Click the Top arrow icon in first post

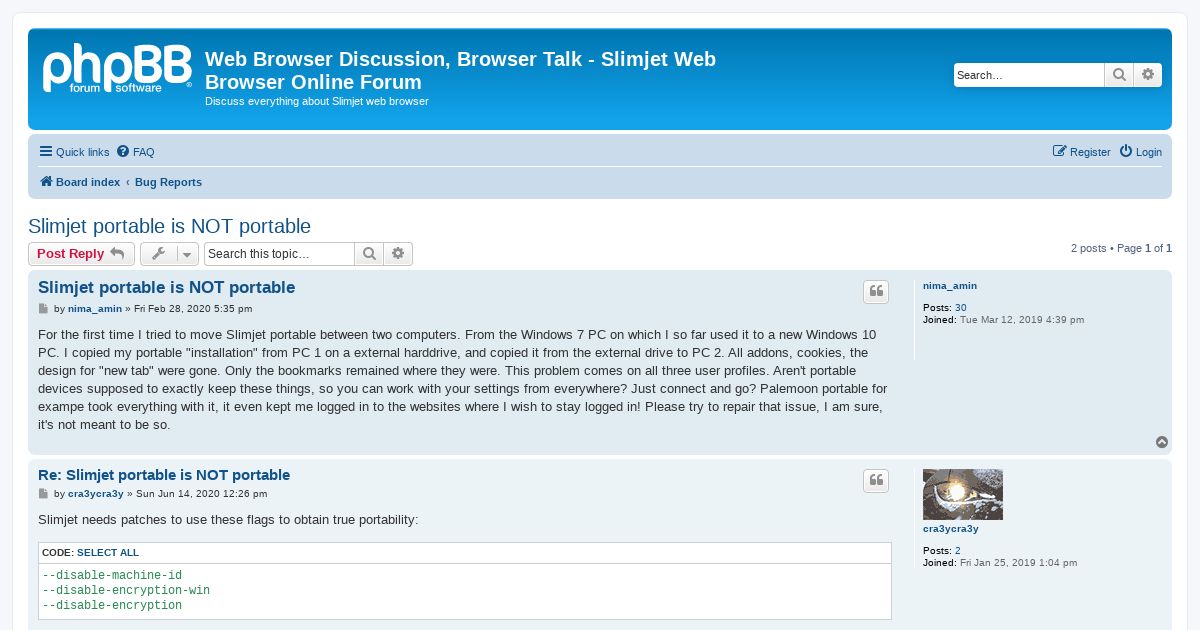(1162, 442)
